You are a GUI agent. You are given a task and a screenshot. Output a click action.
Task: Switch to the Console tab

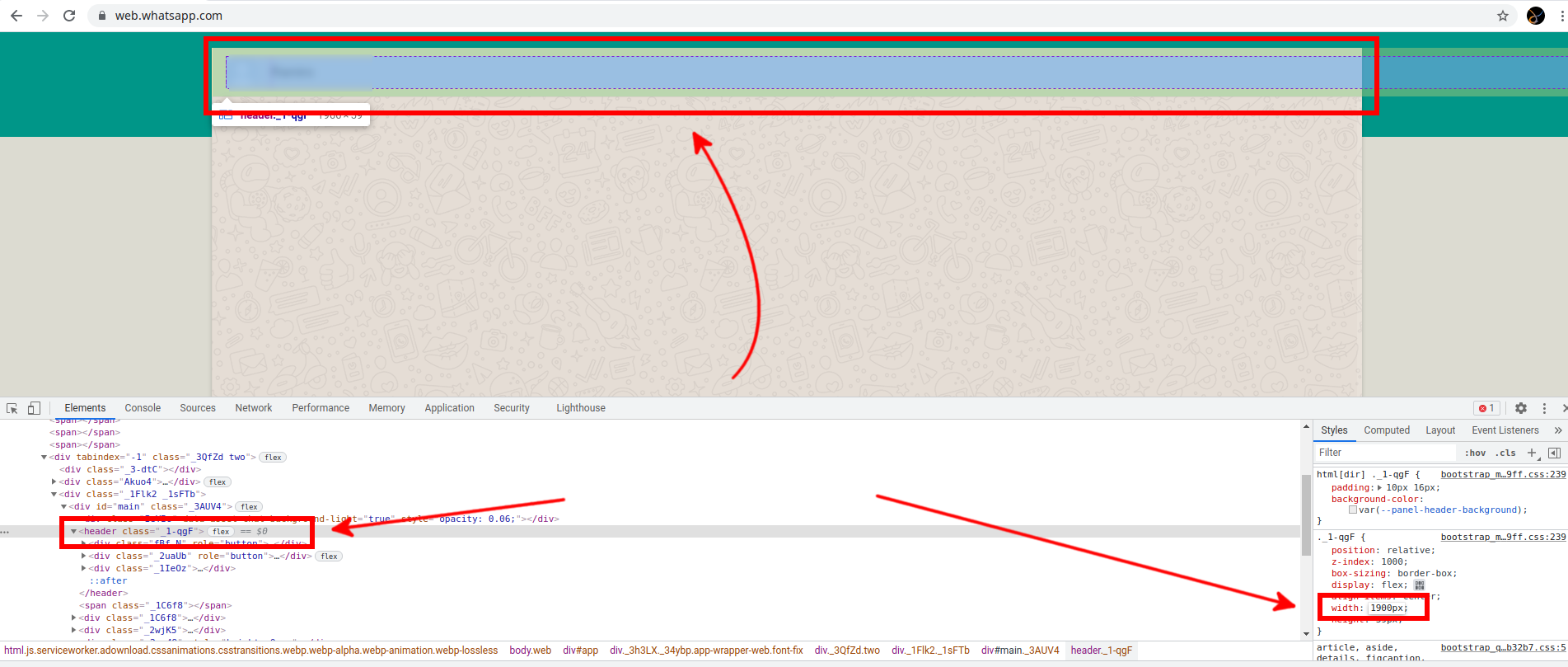click(x=143, y=408)
